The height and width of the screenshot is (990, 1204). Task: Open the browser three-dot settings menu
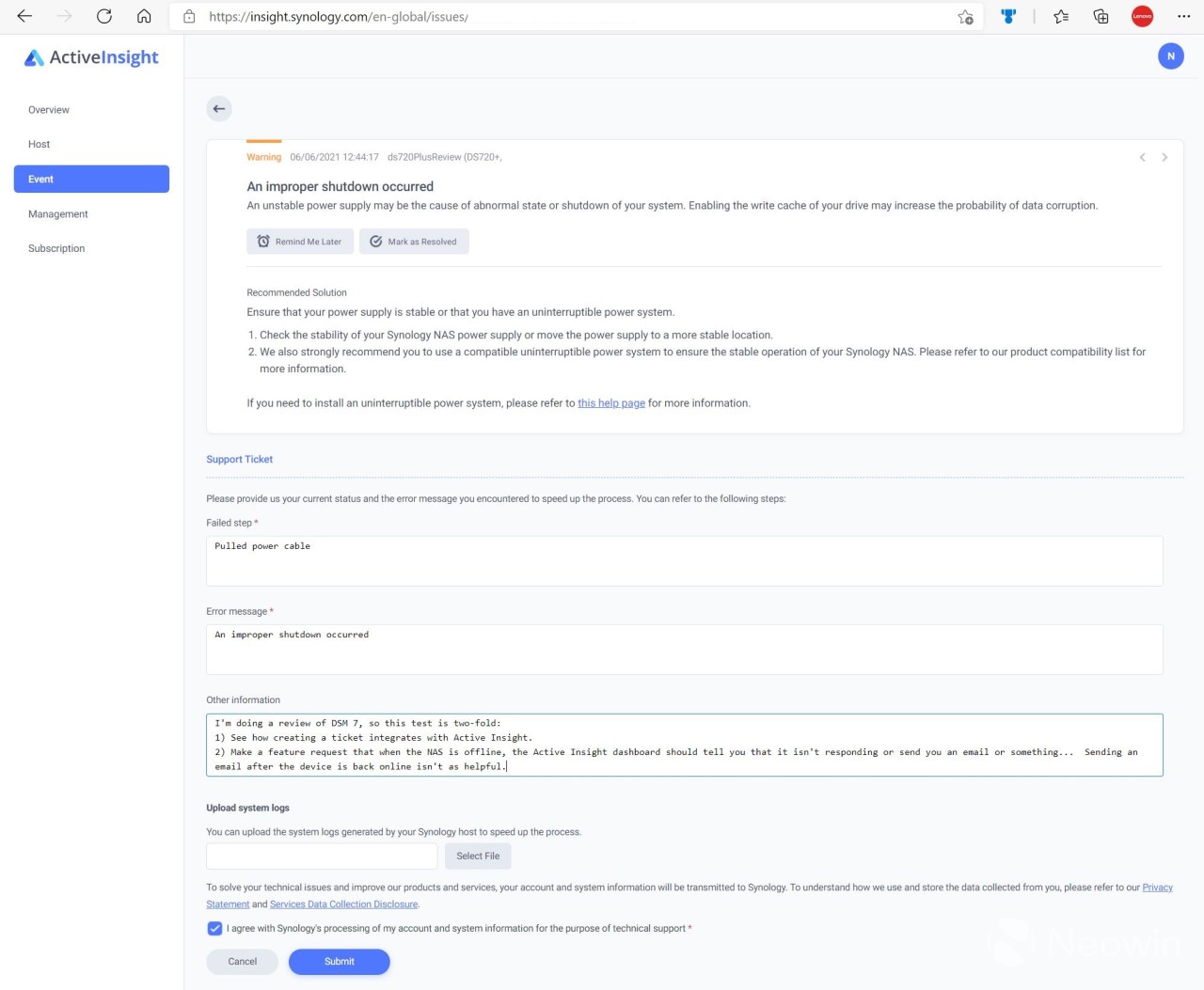[x=1183, y=16]
